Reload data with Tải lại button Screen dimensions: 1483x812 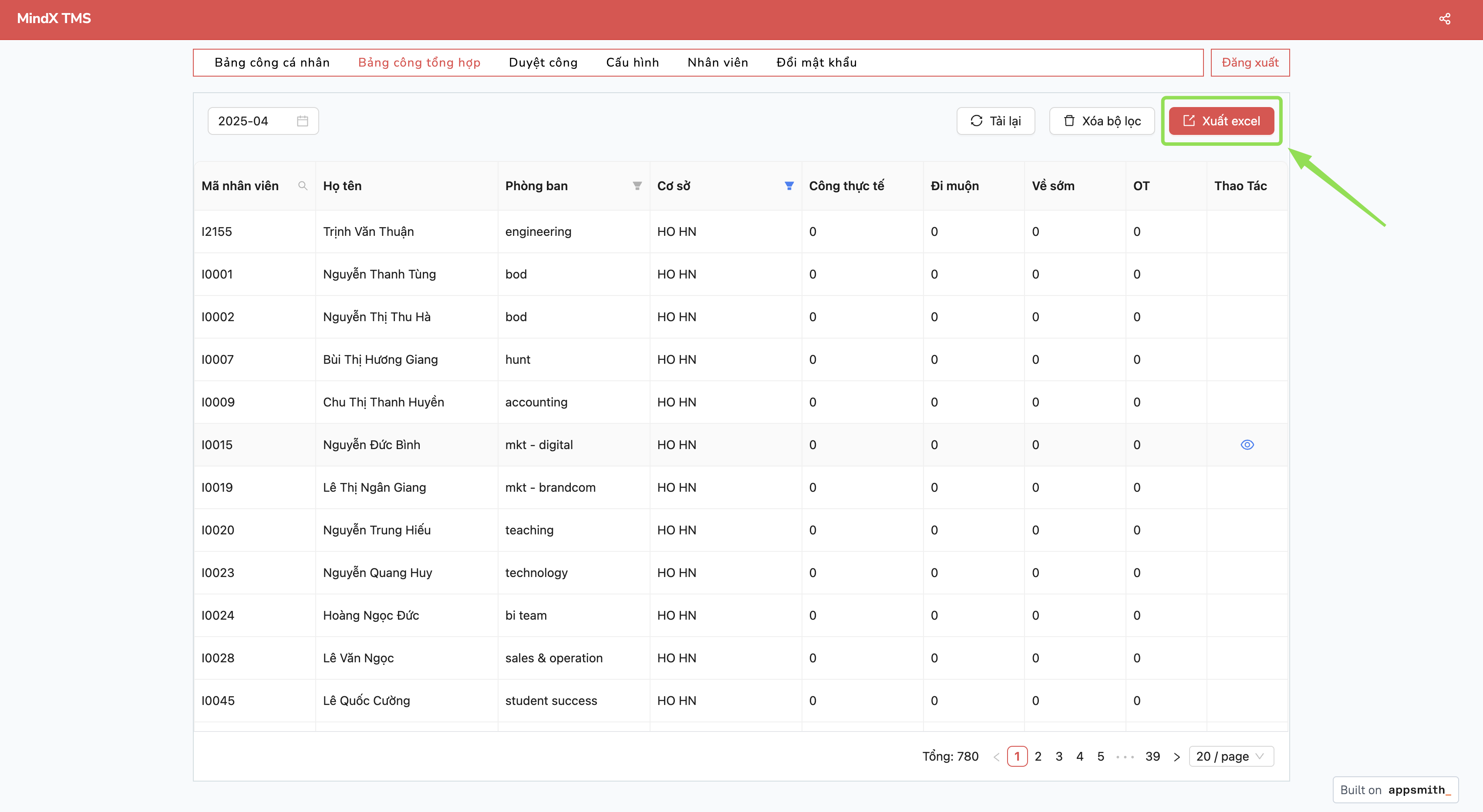coord(995,121)
